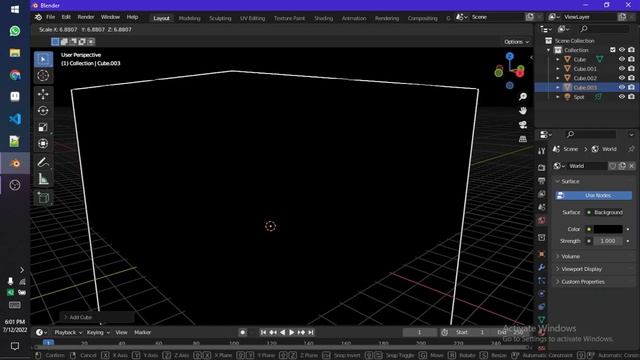Open the File menu
This screenshot has height=360, width=640.
coord(51,17)
